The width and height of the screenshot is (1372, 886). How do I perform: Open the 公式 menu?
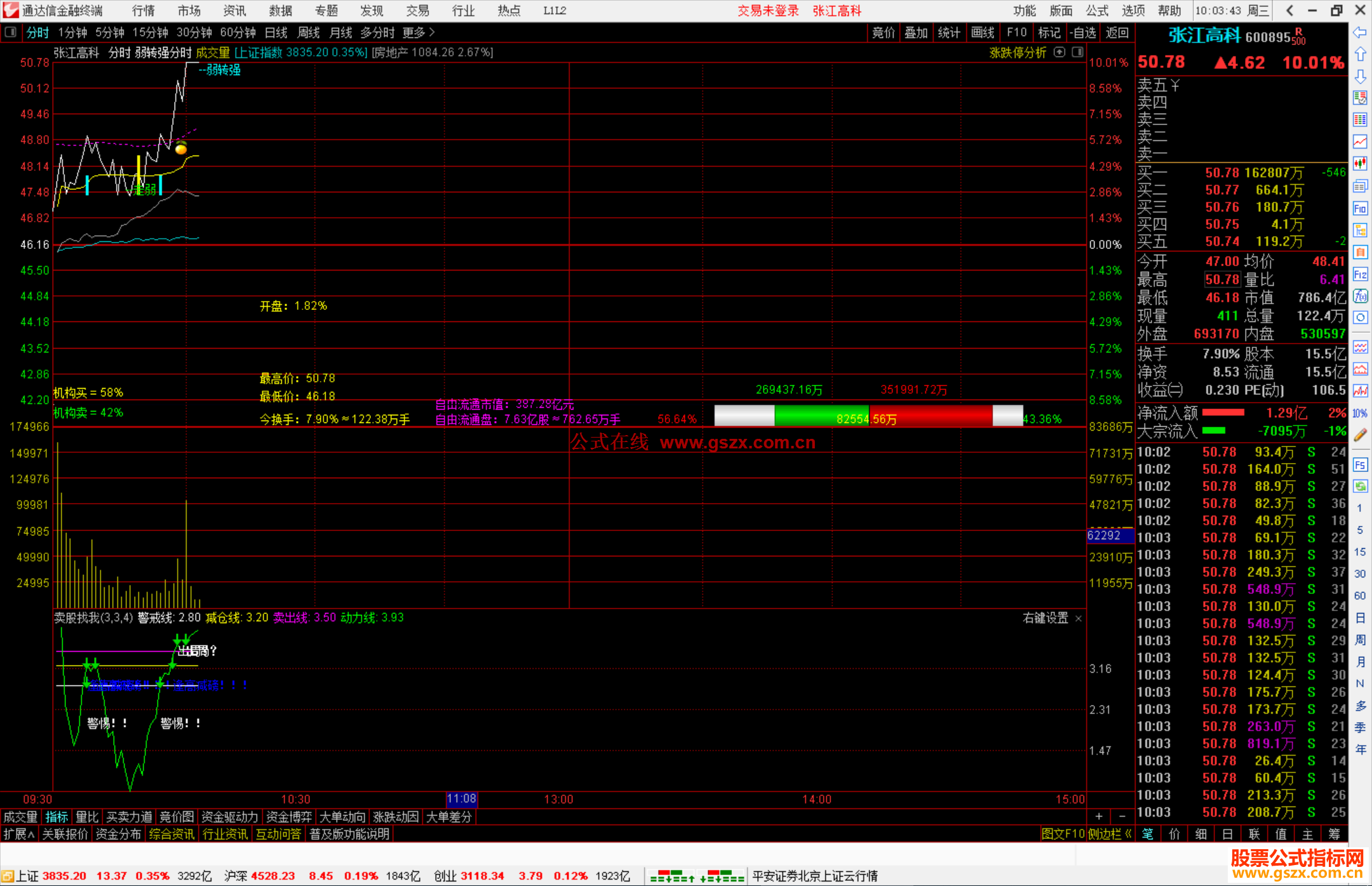[x=1097, y=11]
